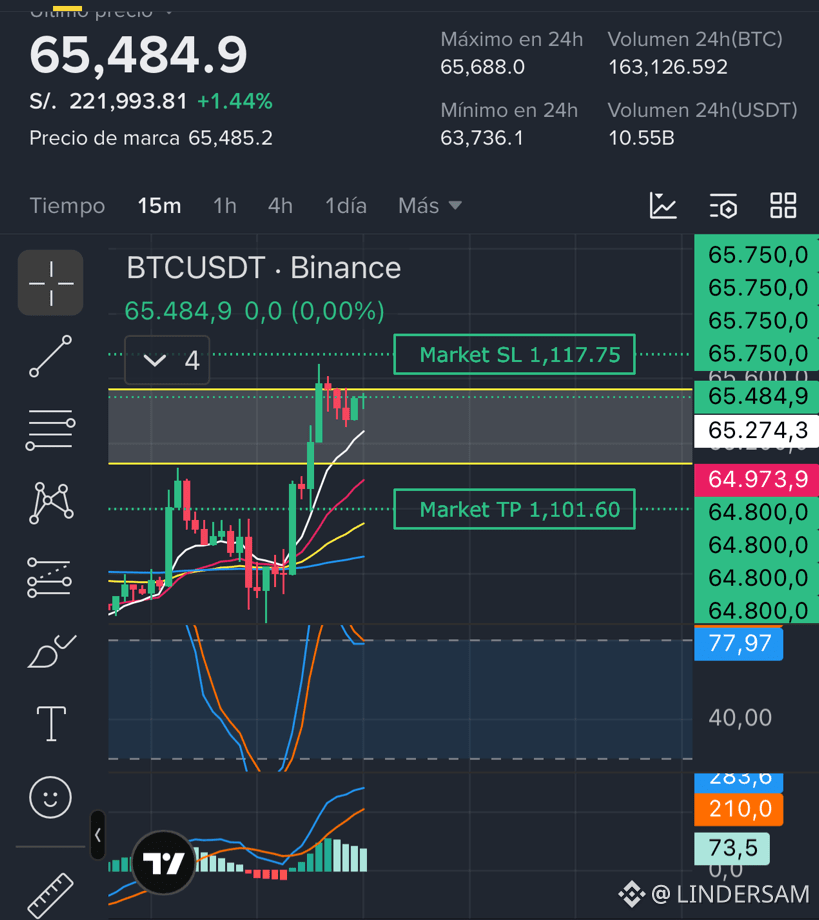This screenshot has width=819, height=920.
Task: Switch to the 1h timeframe
Action: [x=225, y=206]
